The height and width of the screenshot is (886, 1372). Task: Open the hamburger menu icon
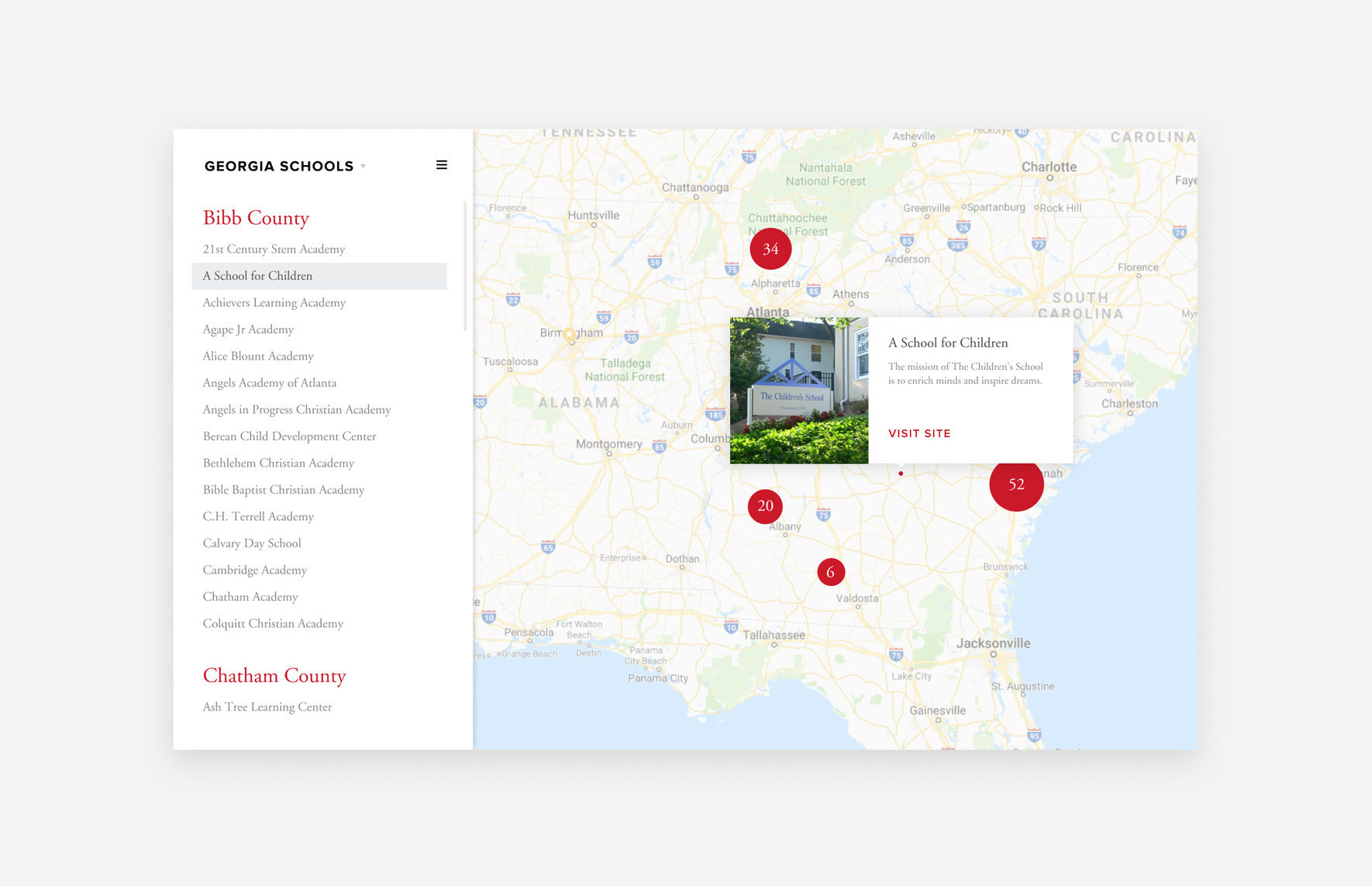(441, 165)
